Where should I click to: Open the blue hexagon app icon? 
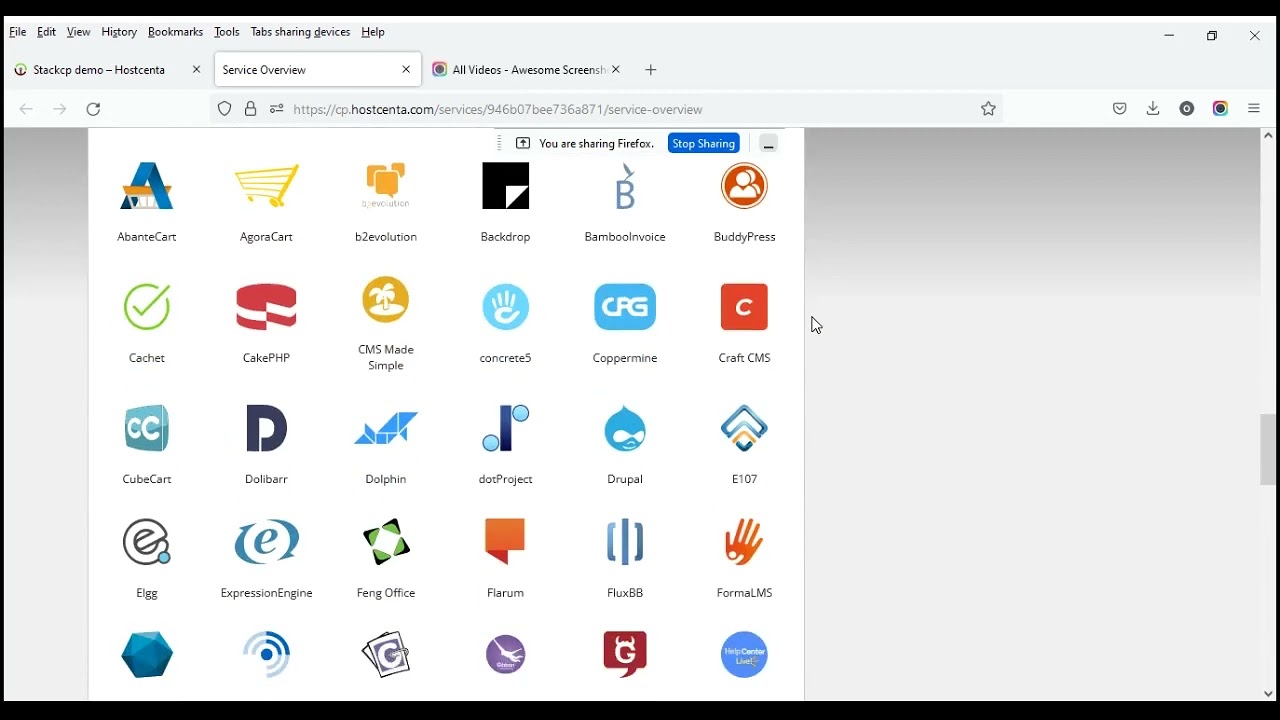147,656
